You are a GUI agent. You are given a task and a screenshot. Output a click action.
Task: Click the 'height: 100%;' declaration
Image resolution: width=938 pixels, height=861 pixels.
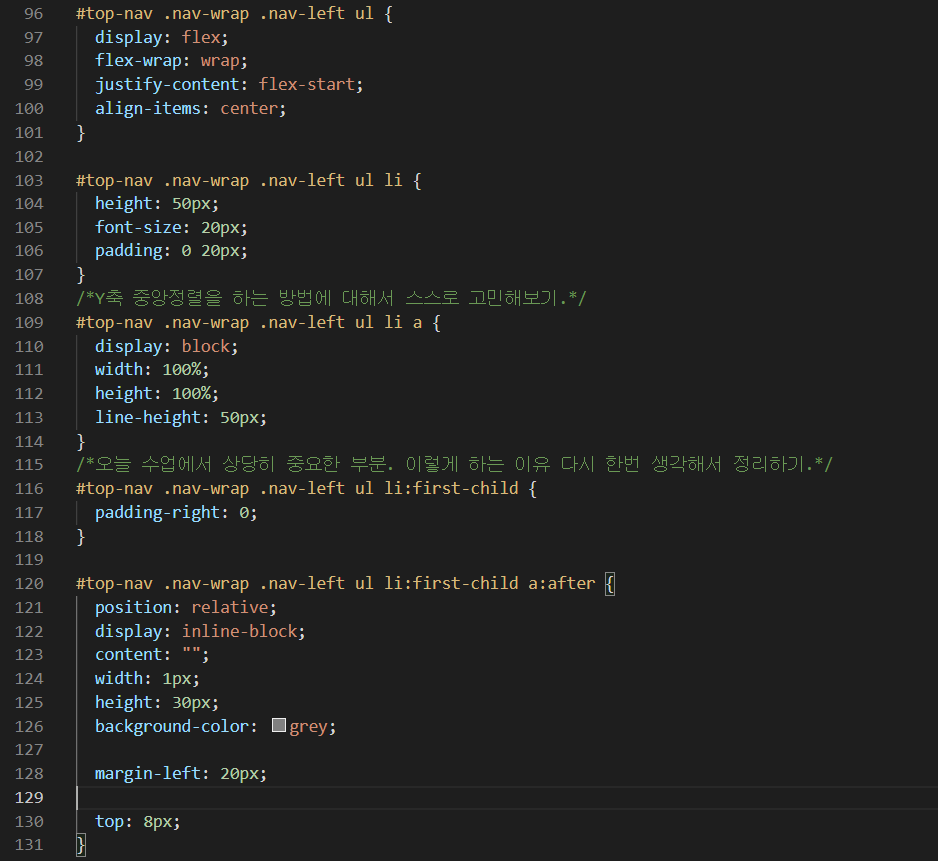point(157,393)
